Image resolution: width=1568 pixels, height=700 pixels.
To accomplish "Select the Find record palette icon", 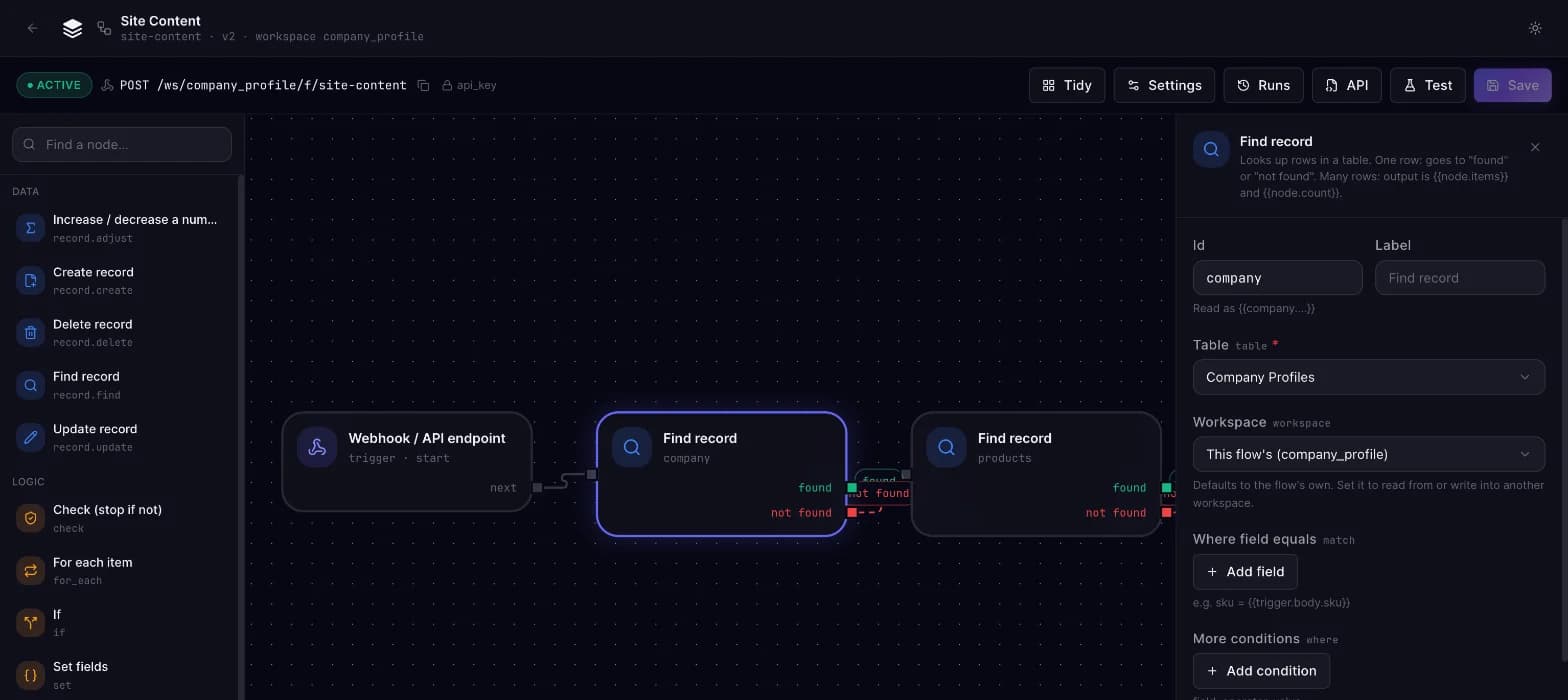I will 30,384.
